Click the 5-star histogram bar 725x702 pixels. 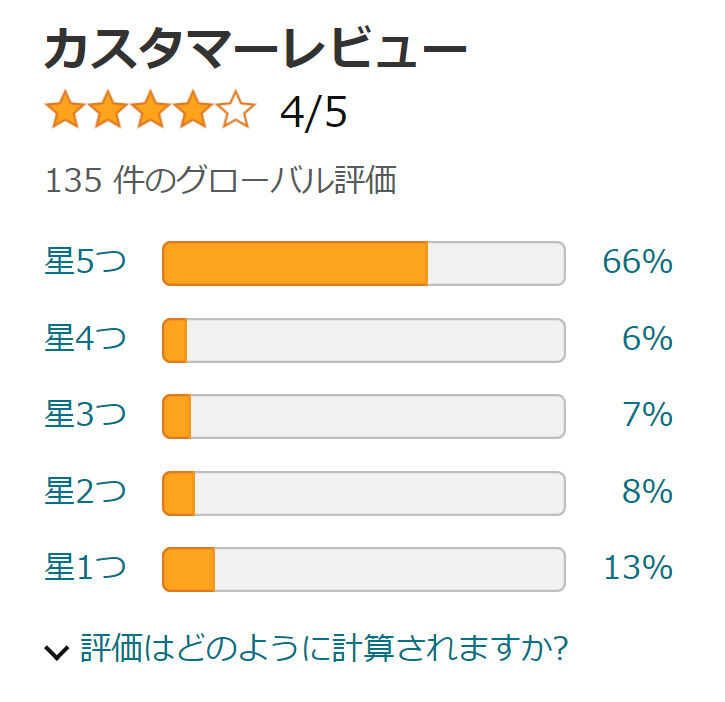click(363, 263)
